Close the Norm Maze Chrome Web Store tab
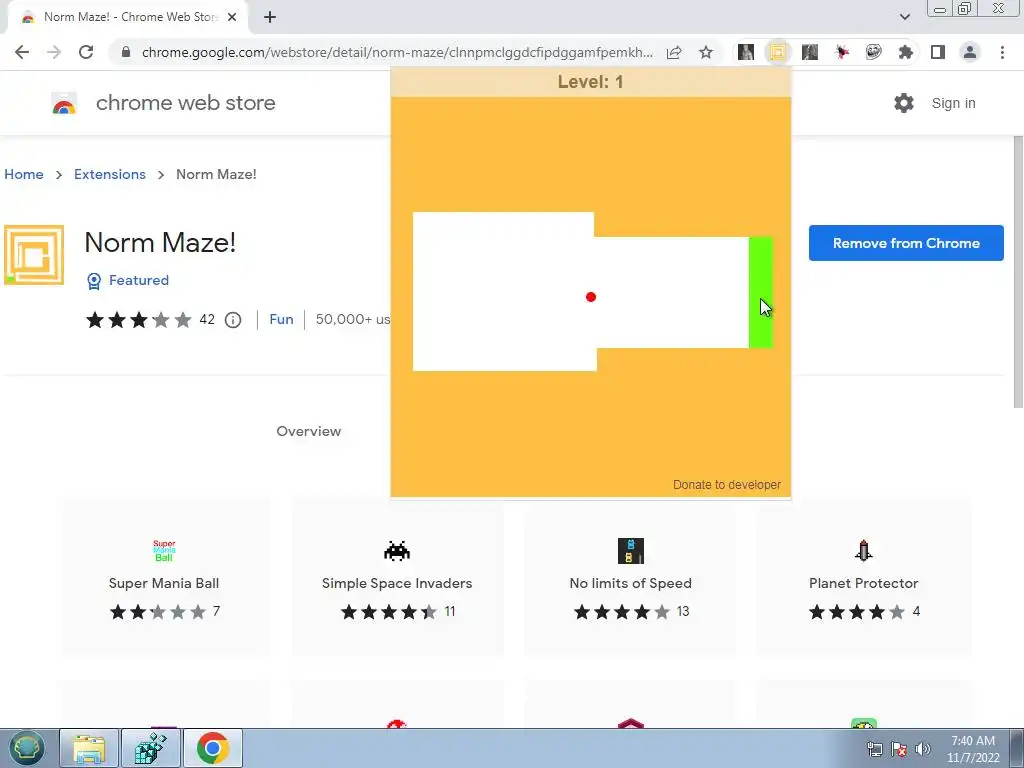This screenshot has height=768, width=1024. (x=232, y=17)
